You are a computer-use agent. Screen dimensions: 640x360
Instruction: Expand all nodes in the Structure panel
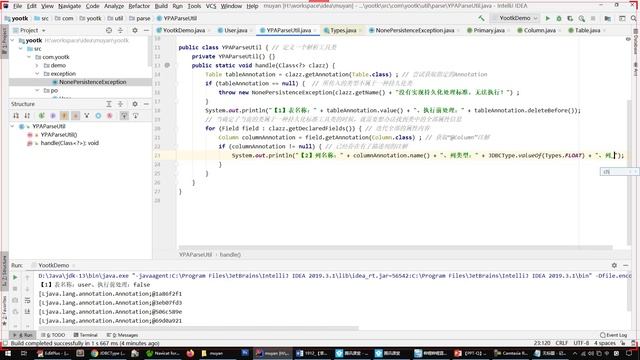(x=109, y=104)
